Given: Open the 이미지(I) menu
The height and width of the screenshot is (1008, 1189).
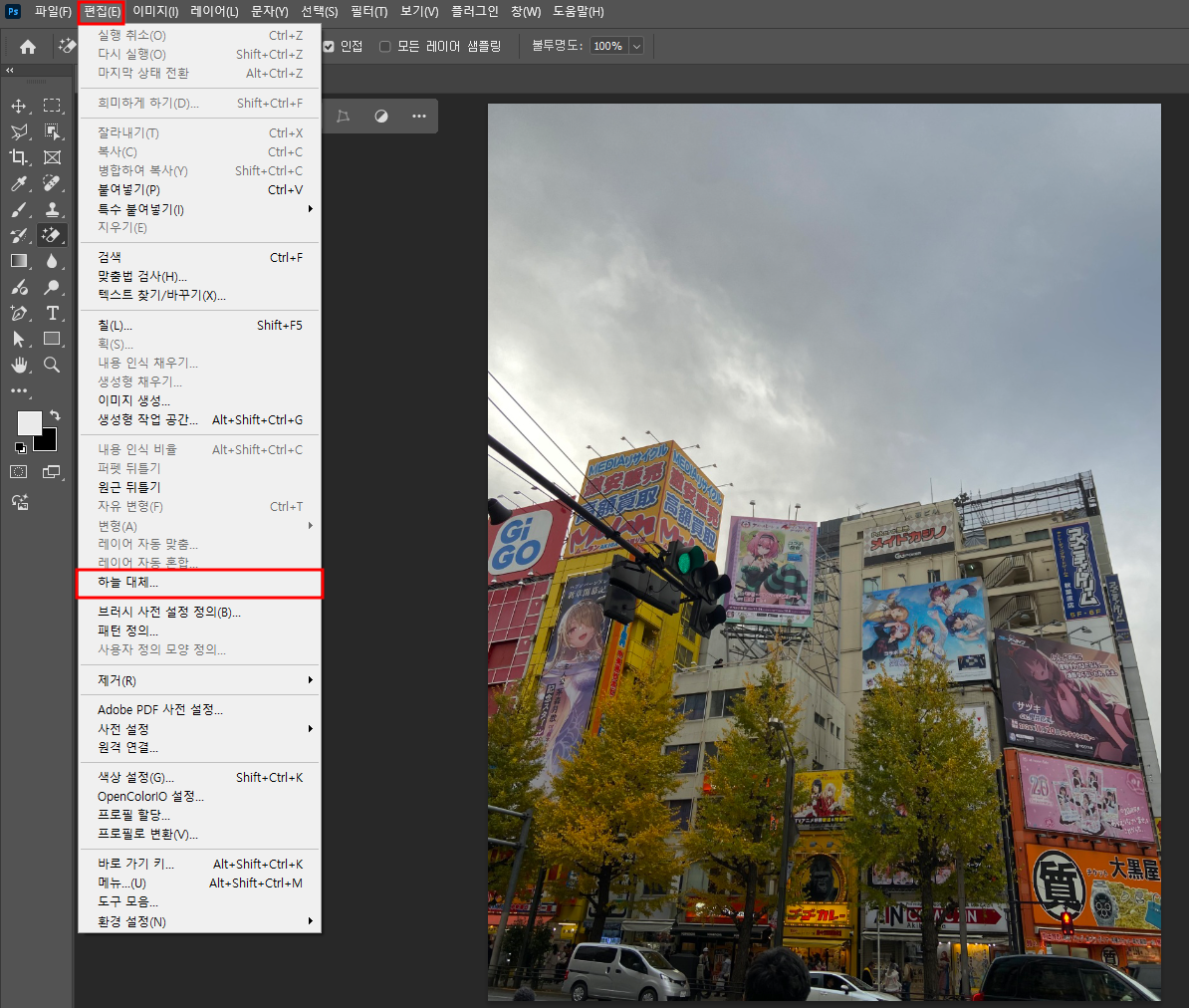Looking at the screenshot, I should [155, 11].
